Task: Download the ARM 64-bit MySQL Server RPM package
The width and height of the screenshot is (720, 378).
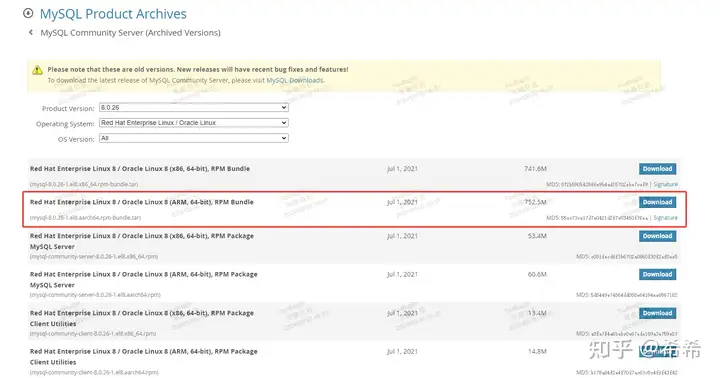Action: (x=657, y=274)
